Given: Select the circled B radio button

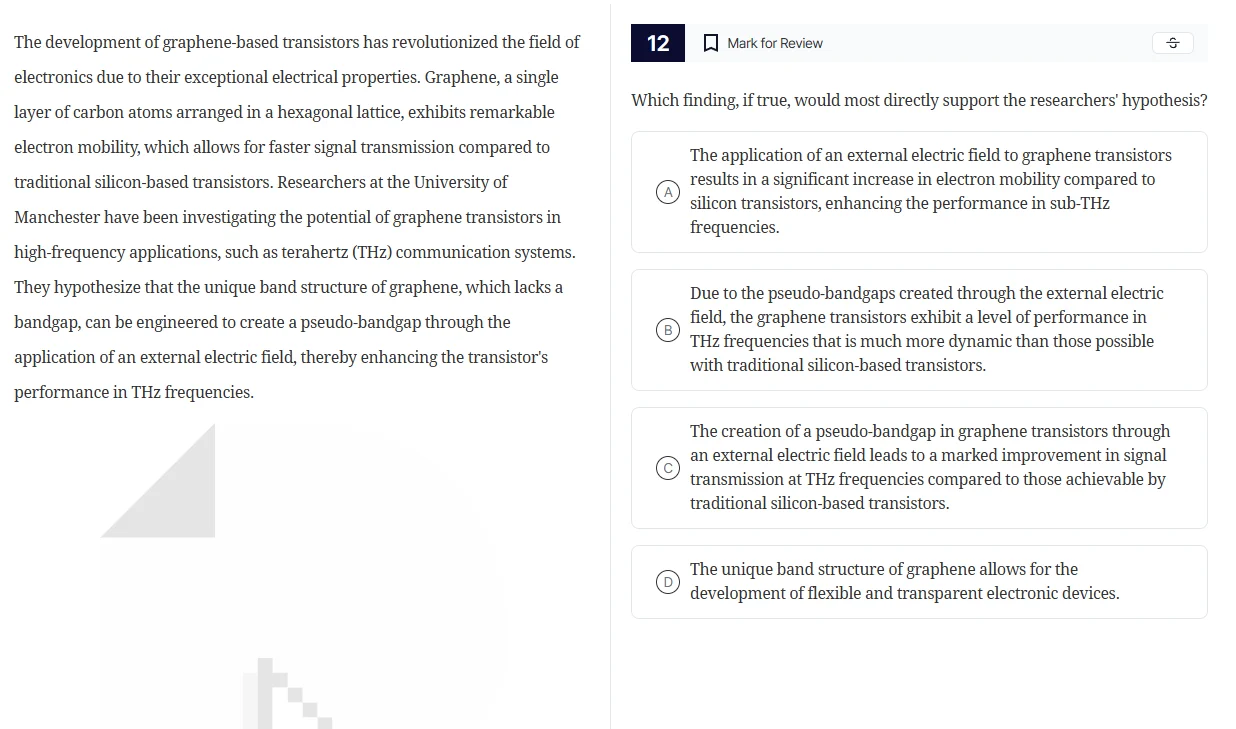Looking at the screenshot, I should pyautogui.click(x=668, y=330).
